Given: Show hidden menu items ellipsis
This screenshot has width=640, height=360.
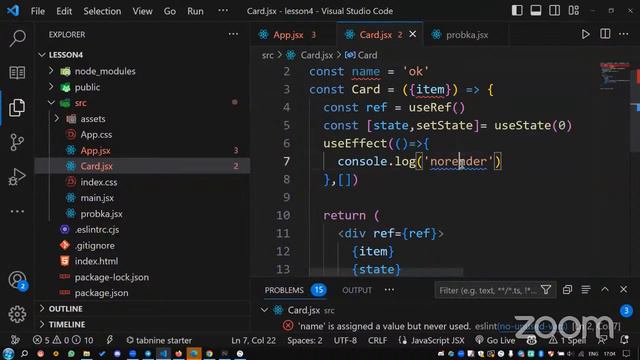Looking at the screenshot, I should pyautogui.click(x=223, y=11).
